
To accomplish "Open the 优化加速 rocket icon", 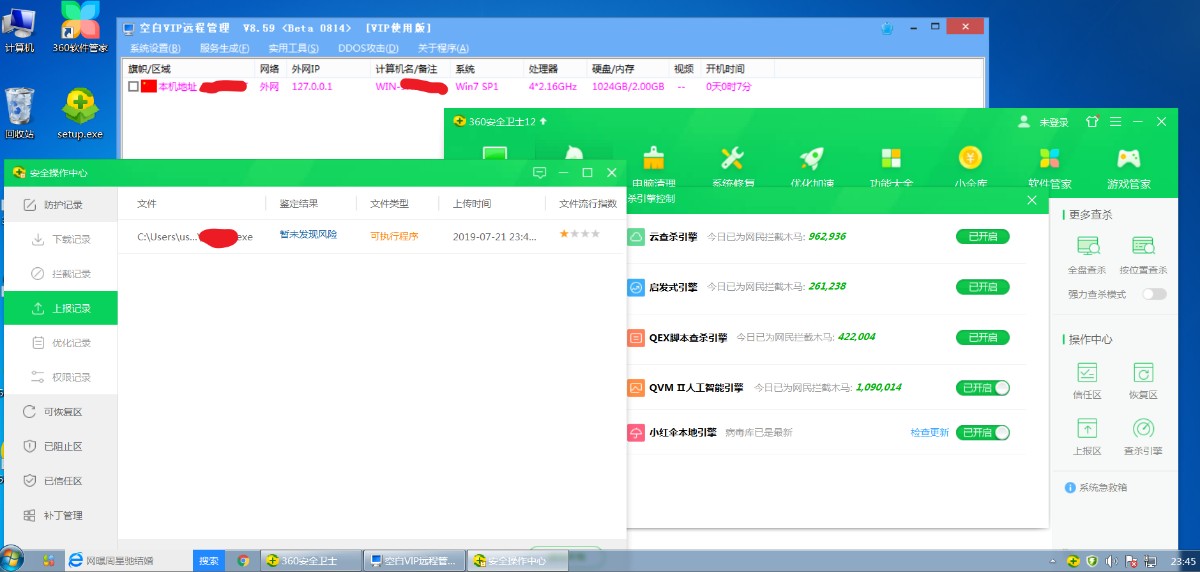I will click(811, 158).
